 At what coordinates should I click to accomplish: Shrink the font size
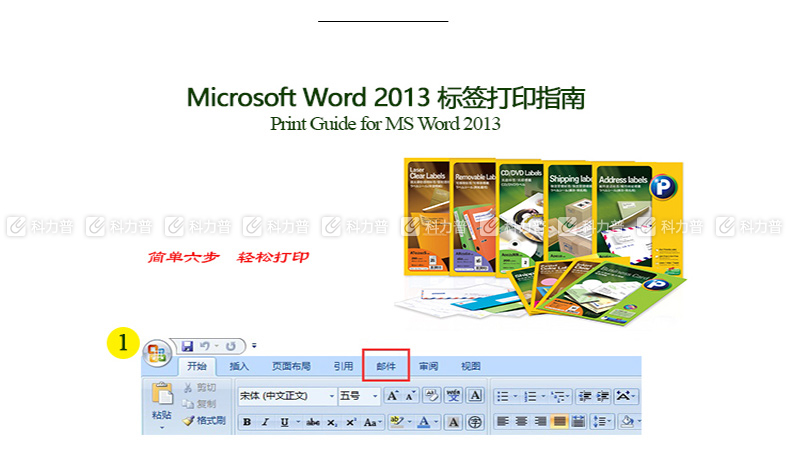[x=410, y=396]
